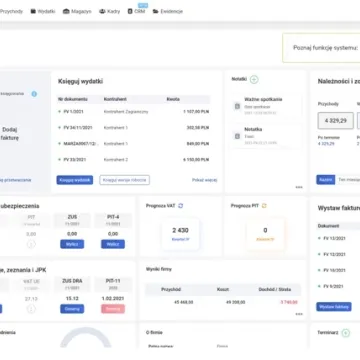Open invoice FV 9/2021
This screenshot has height=360, width=360.
point(333,286)
